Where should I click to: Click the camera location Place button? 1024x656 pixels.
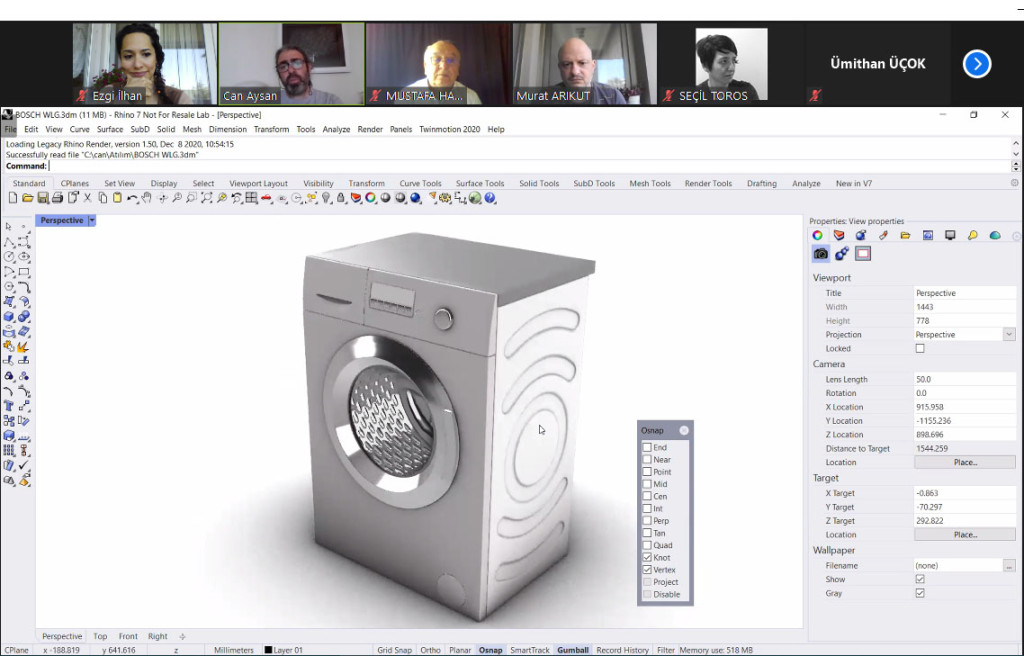[964, 462]
